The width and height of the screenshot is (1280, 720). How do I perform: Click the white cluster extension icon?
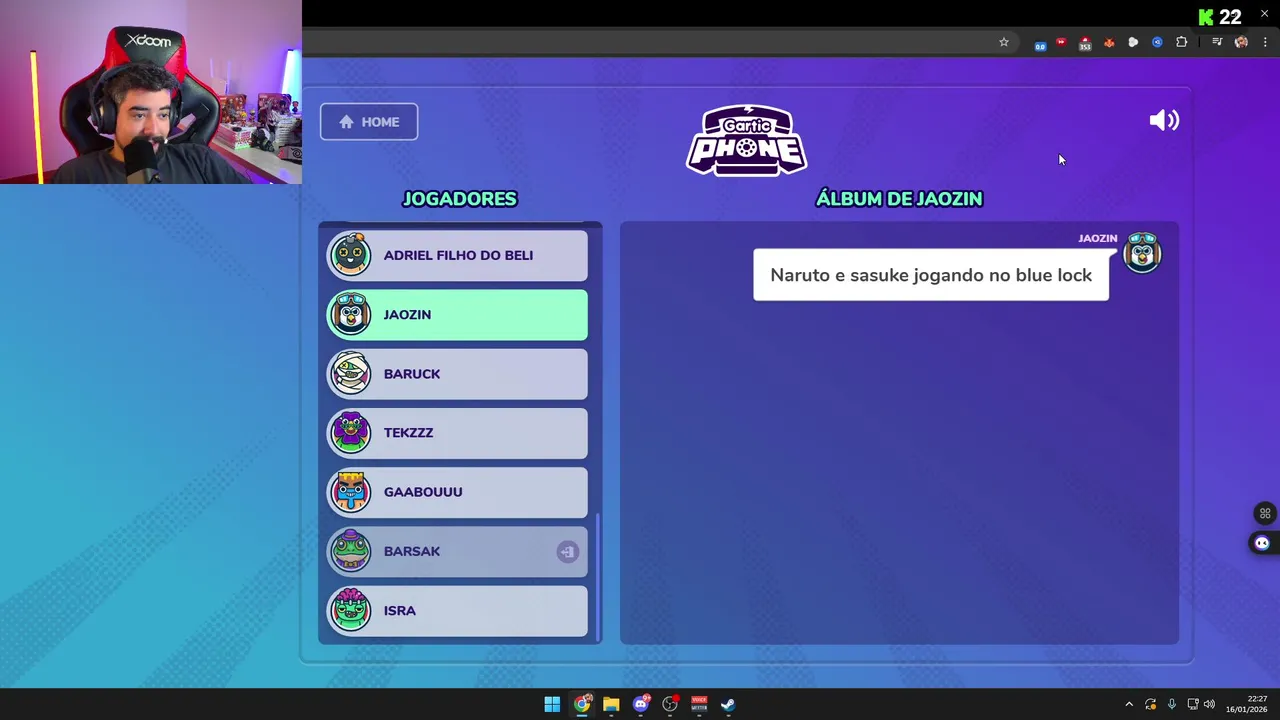1133,42
